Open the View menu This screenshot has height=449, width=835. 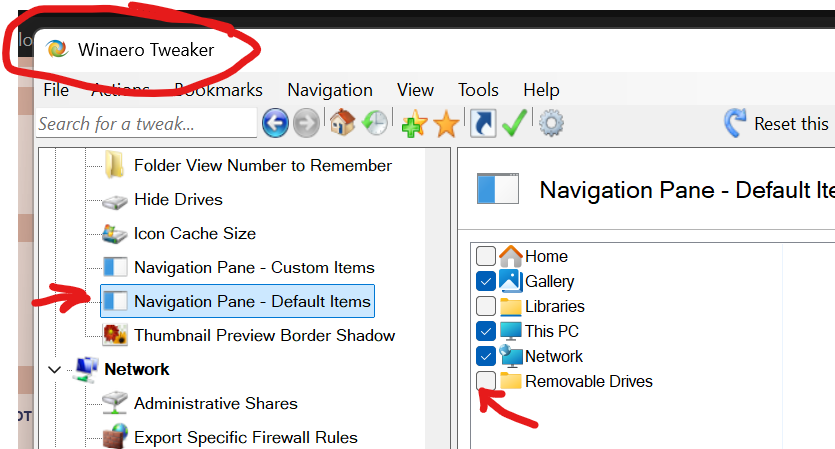point(415,90)
